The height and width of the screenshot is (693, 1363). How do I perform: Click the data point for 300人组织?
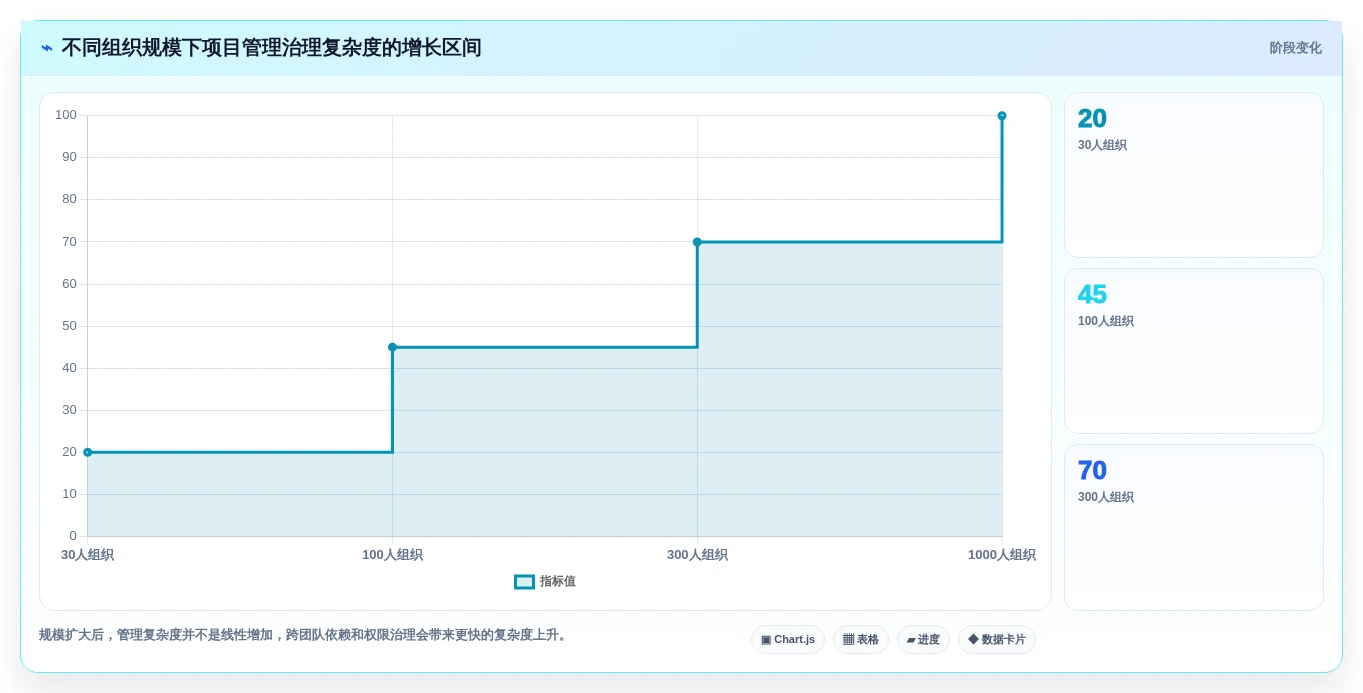click(697, 242)
